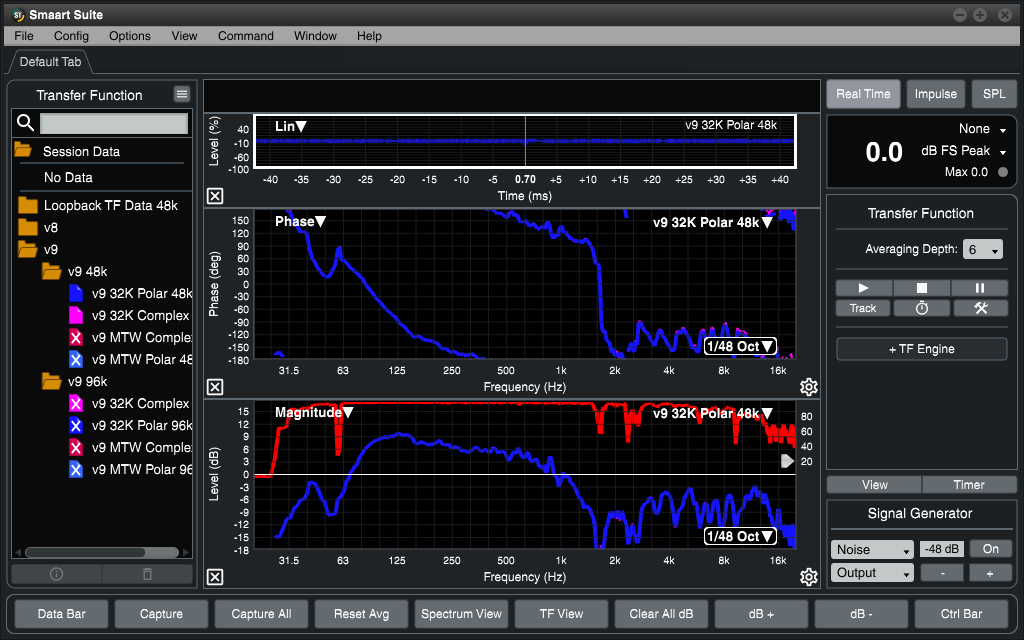The image size is (1024, 640).
Task: Close the Phase plot pane
Action: point(215,387)
